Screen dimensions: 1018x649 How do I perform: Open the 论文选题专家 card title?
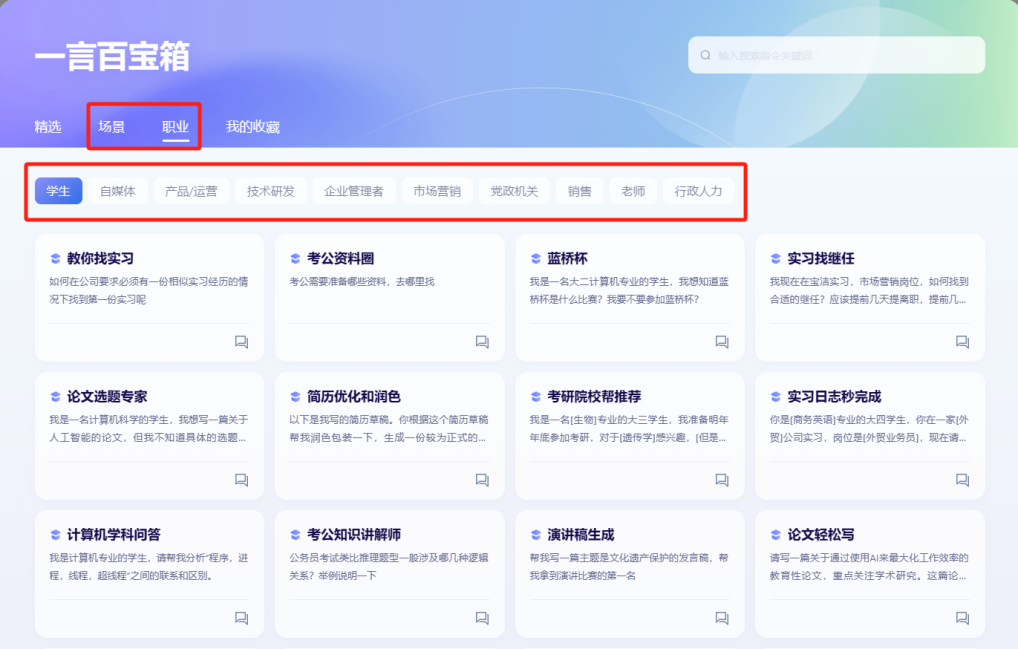pyautogui.click(x=107, y=397)
